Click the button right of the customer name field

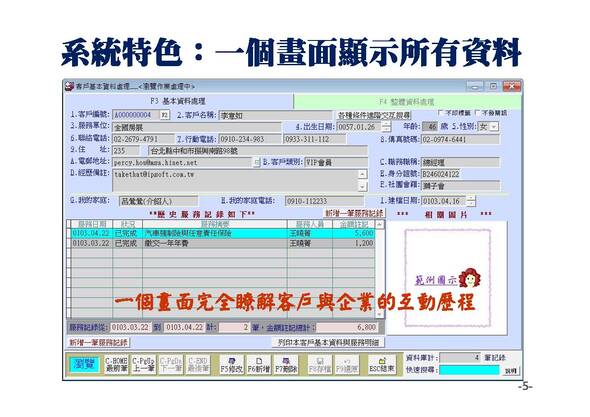pyautogui.click(x=374, y=115)
